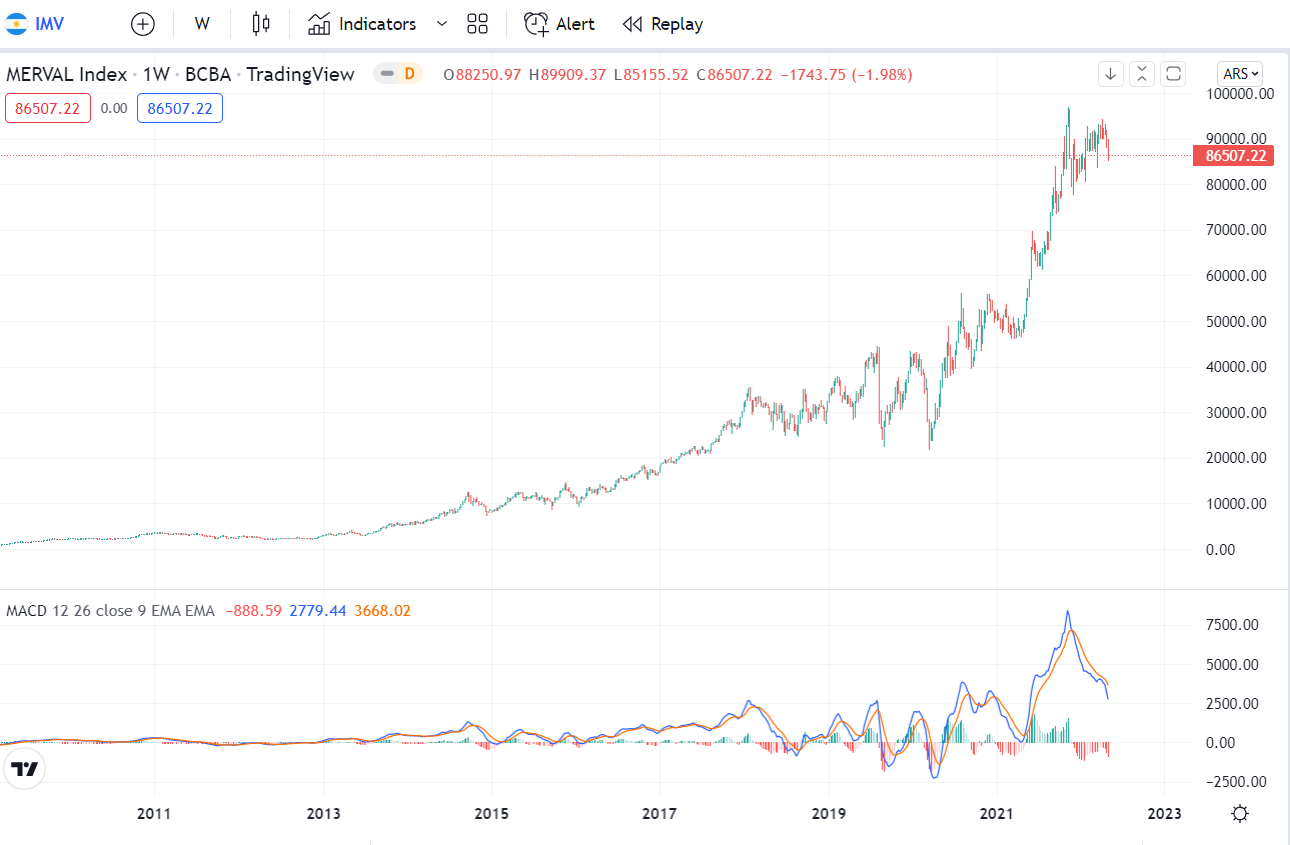Click the 20000.00 price axis label
Image resolution: width=1290 pixels, height=845 pixels.
click(1239, 458)
